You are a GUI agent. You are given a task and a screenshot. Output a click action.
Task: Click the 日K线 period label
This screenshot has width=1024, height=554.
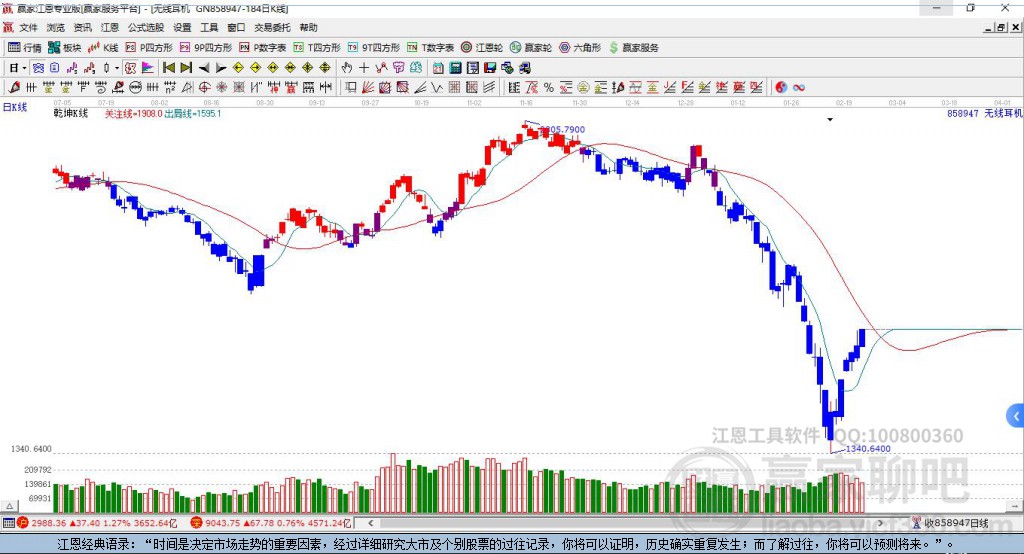pyautogui.click(x=15, y=107)
